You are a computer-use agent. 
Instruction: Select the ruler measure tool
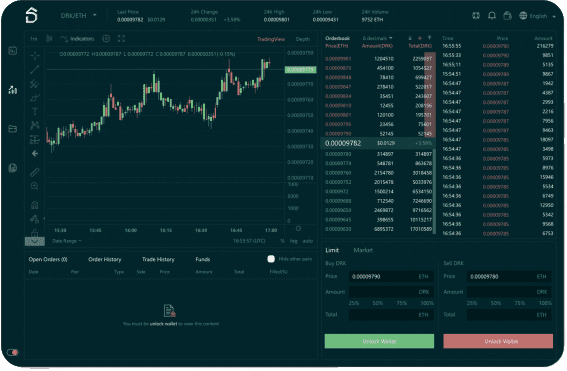[x=35, y=172]
